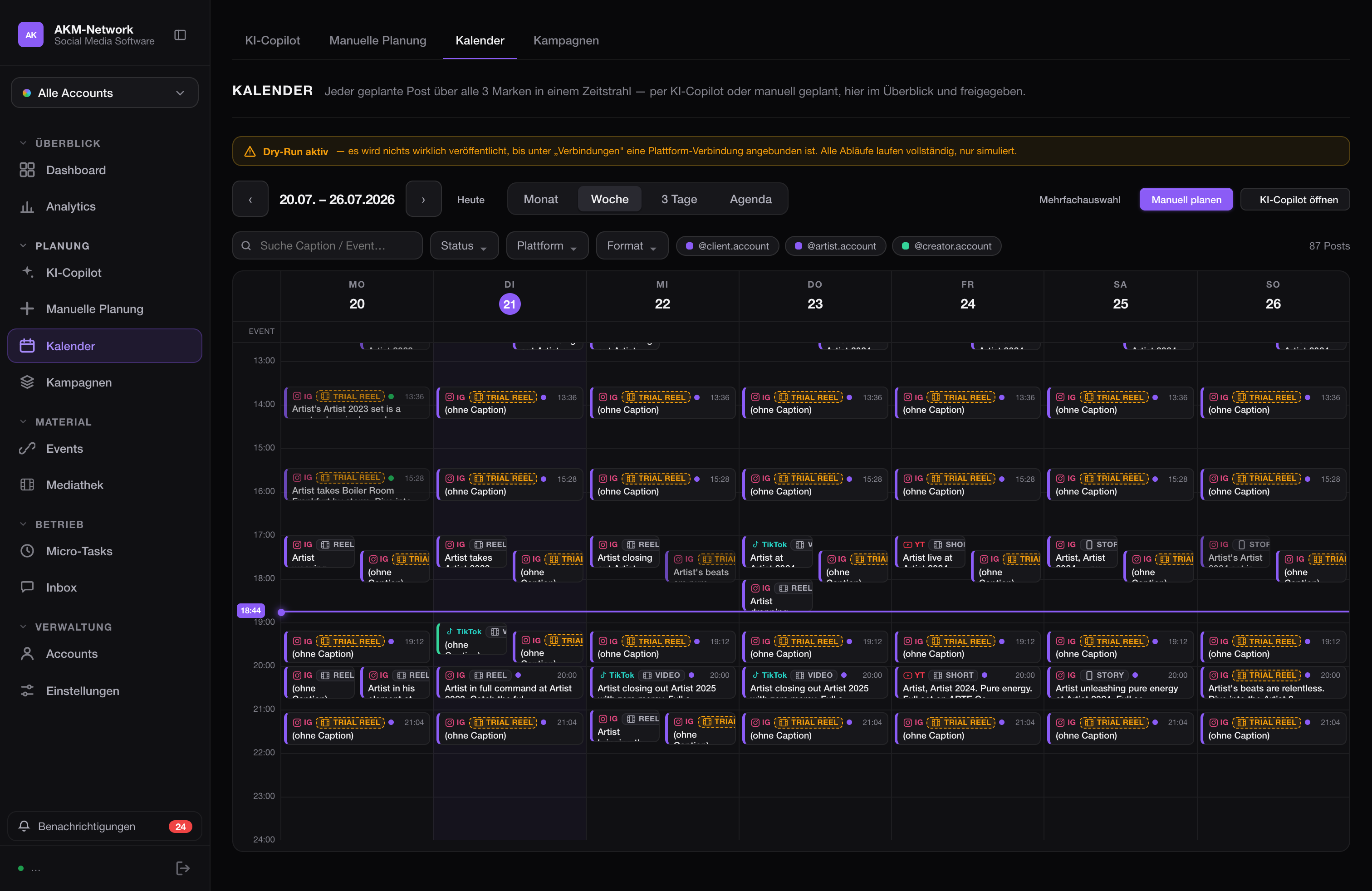Click the date range 20.07. – 26.07.2026
1372x891 pixels.
[337, 200]
